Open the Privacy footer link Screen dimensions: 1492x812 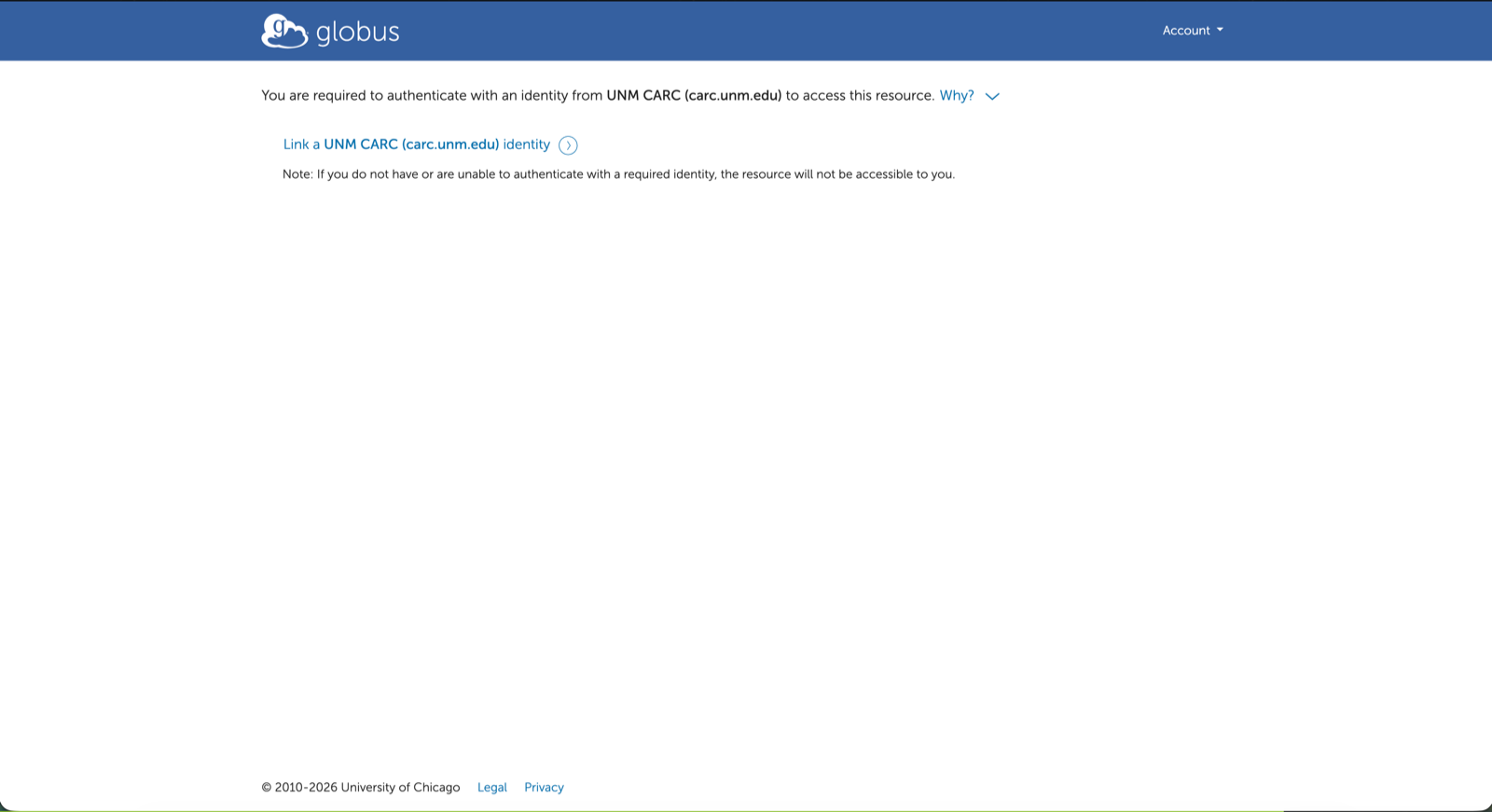point(544,788)
